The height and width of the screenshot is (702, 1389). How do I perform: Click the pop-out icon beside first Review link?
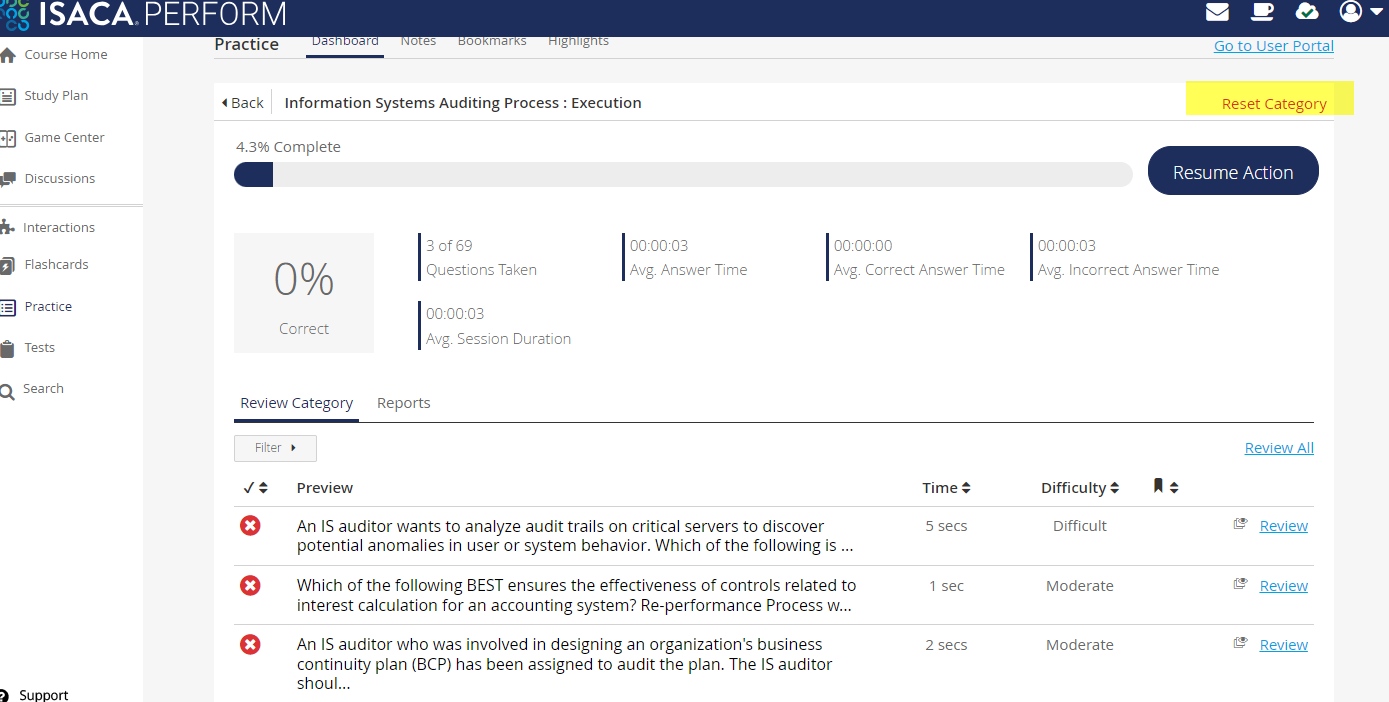(x=1240, y=523)
